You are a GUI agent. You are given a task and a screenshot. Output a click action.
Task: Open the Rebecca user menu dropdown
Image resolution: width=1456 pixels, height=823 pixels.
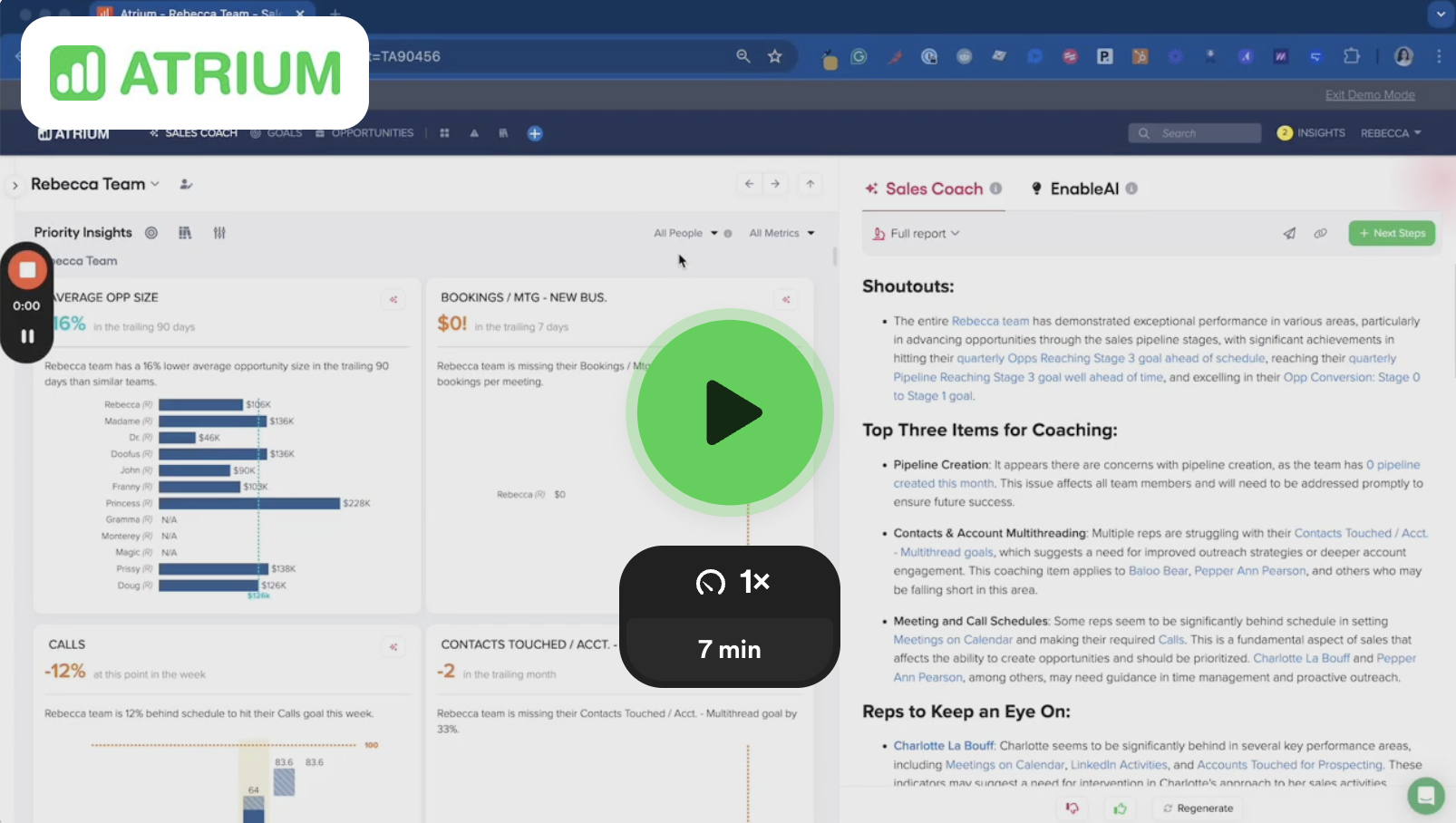[x=1391, y=133]
